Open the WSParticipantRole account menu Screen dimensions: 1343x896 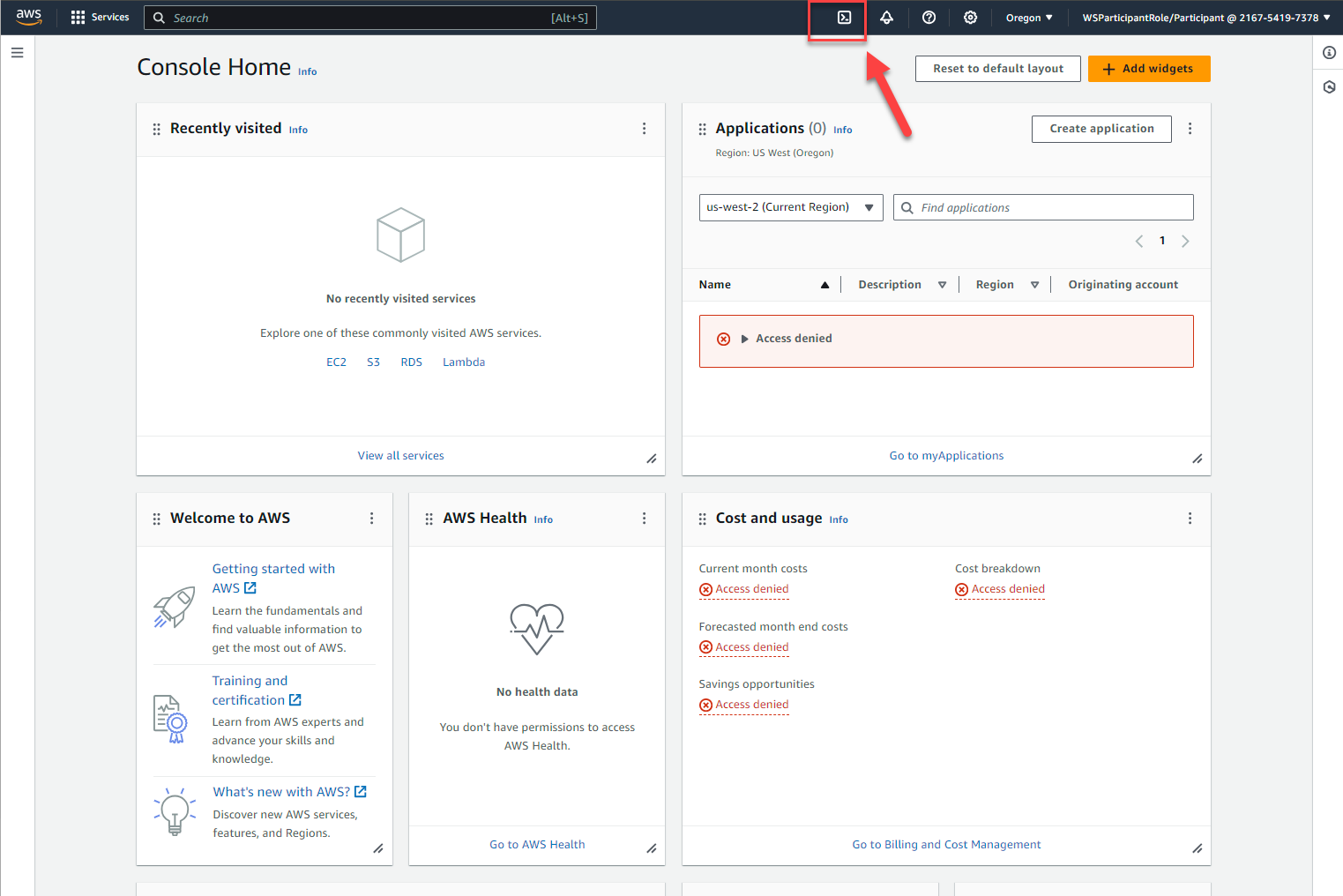[x=1205, y=18]
